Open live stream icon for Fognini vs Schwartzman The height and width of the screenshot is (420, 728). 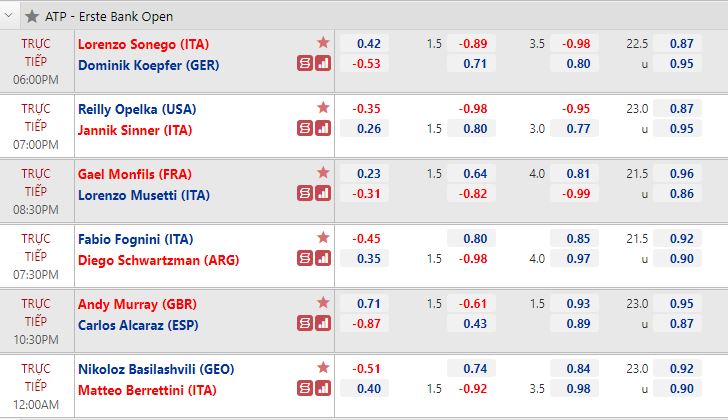[305, 258]
